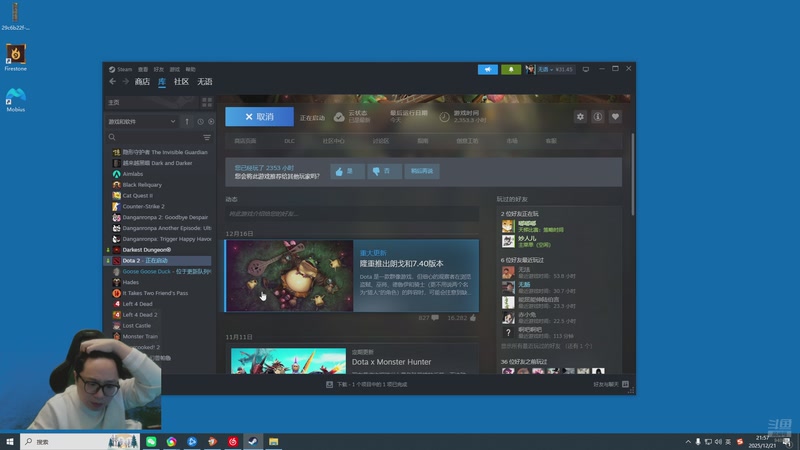This screenshot has width=800, height=450.
Task: Go back with the Steam back arrow
Action: click(x=112, y=82)
